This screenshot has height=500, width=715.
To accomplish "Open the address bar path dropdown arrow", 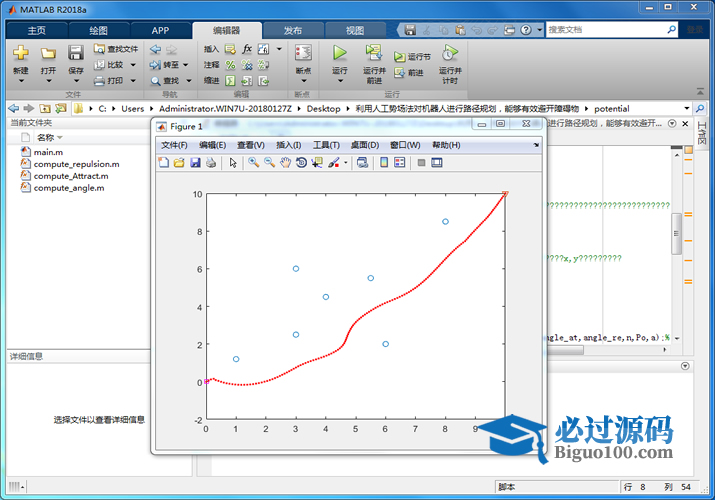I will coord(686,108).
